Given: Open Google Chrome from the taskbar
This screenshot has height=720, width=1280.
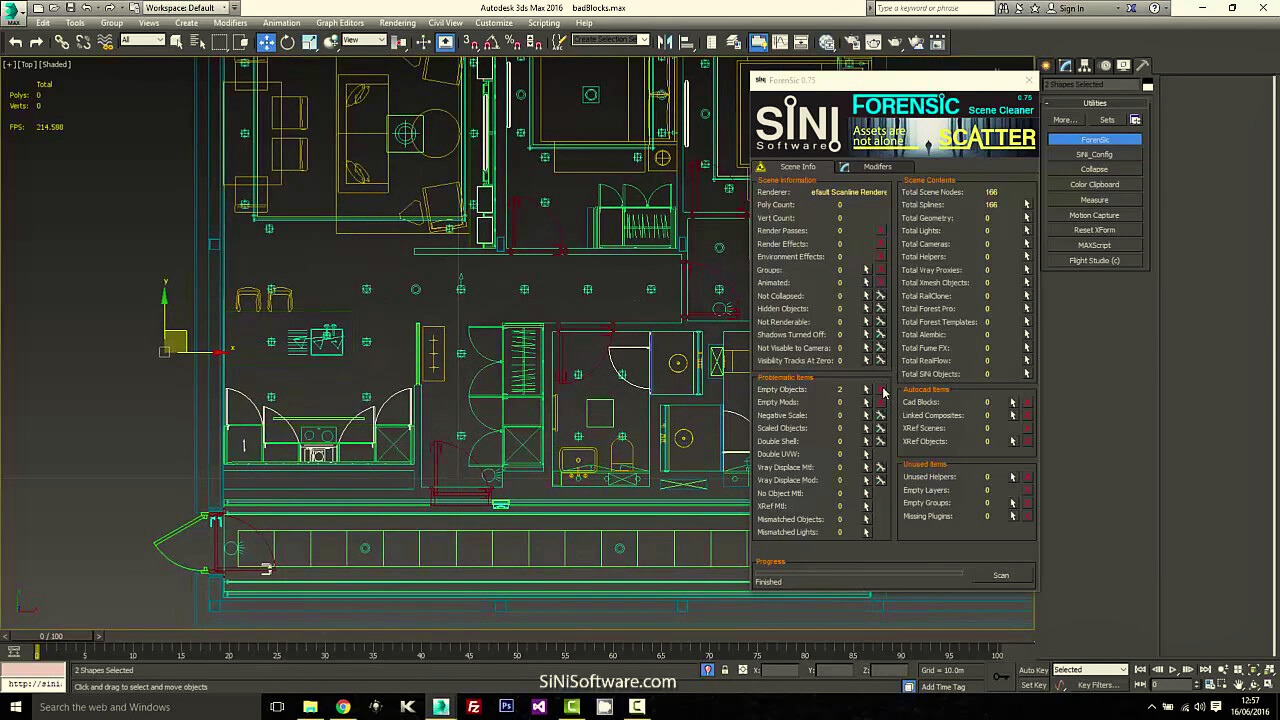Looking at the screenshot, I should (343, 707).
